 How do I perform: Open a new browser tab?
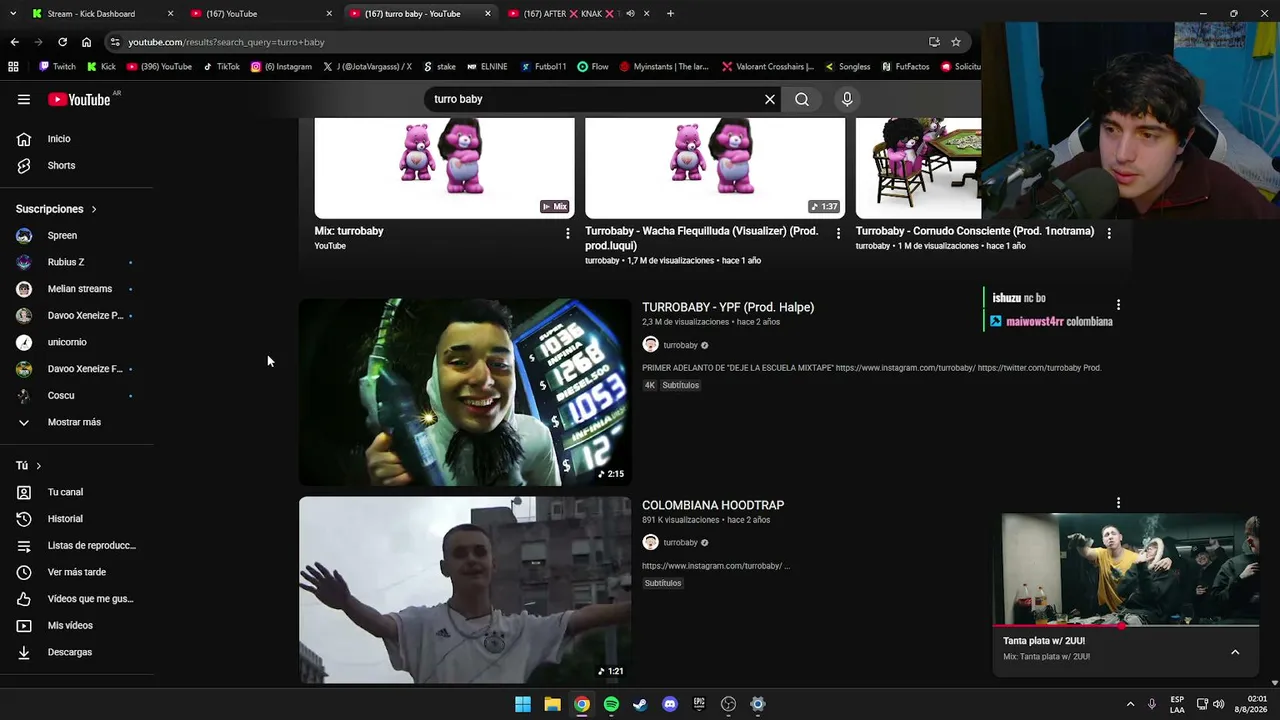pos(670,14)
